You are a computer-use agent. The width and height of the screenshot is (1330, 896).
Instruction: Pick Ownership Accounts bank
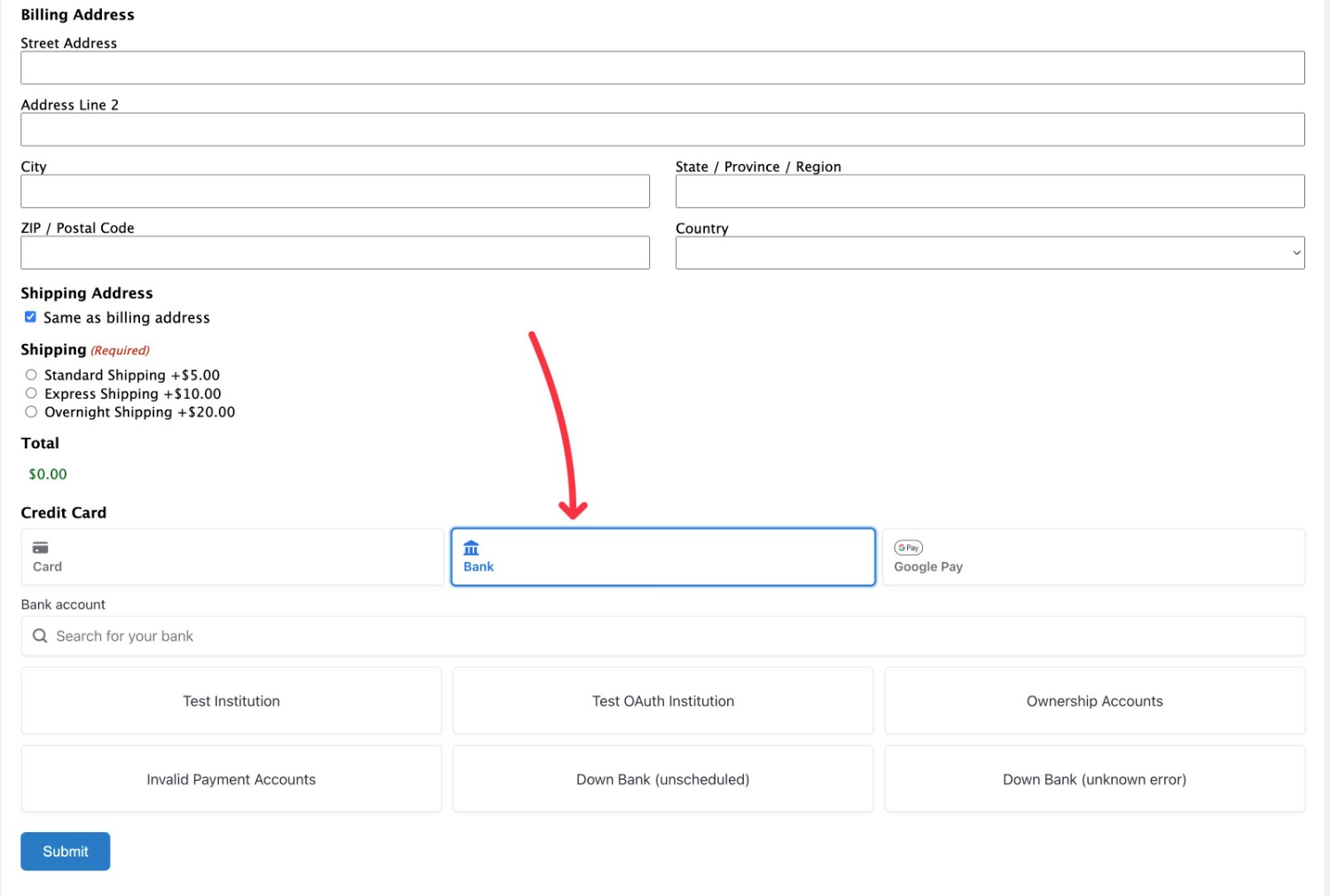(x=1094, y=700)
